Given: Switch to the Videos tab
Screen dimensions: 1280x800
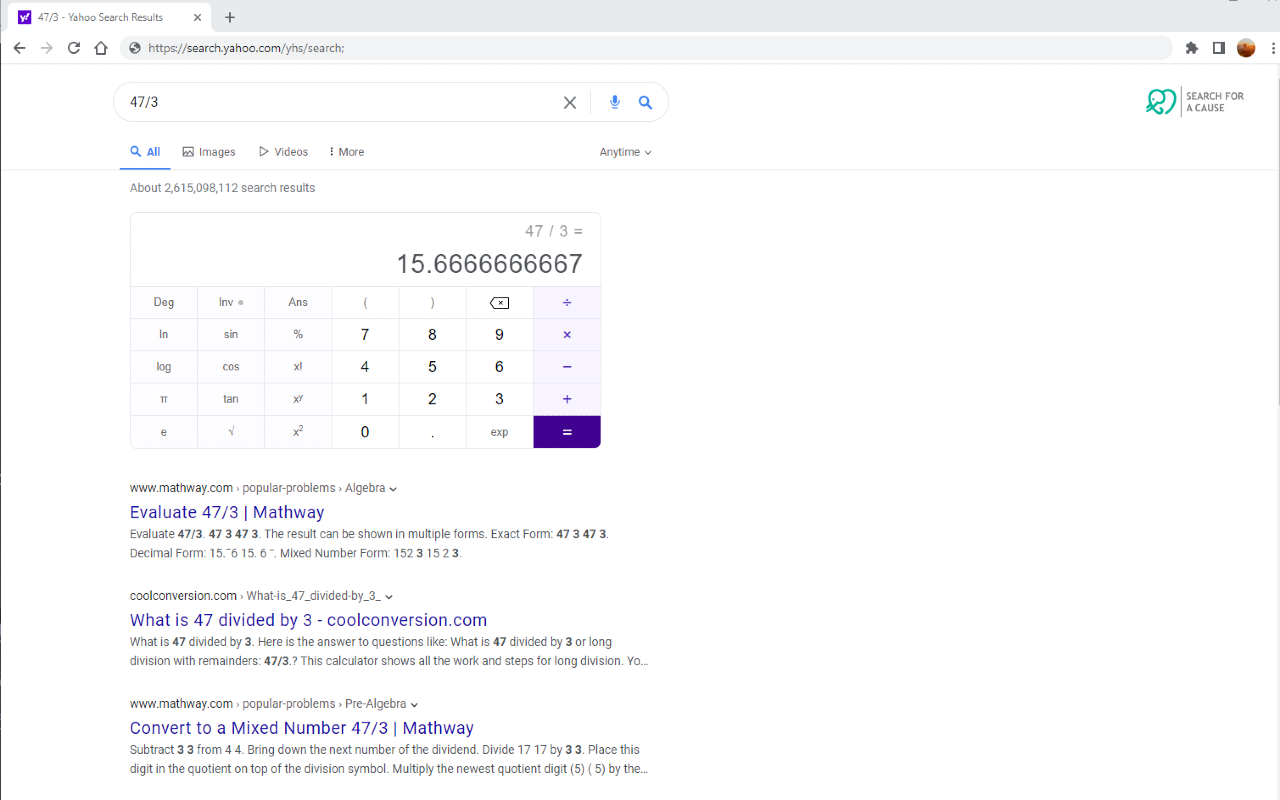Looking at the screenshot, I should tap(284, 152).
